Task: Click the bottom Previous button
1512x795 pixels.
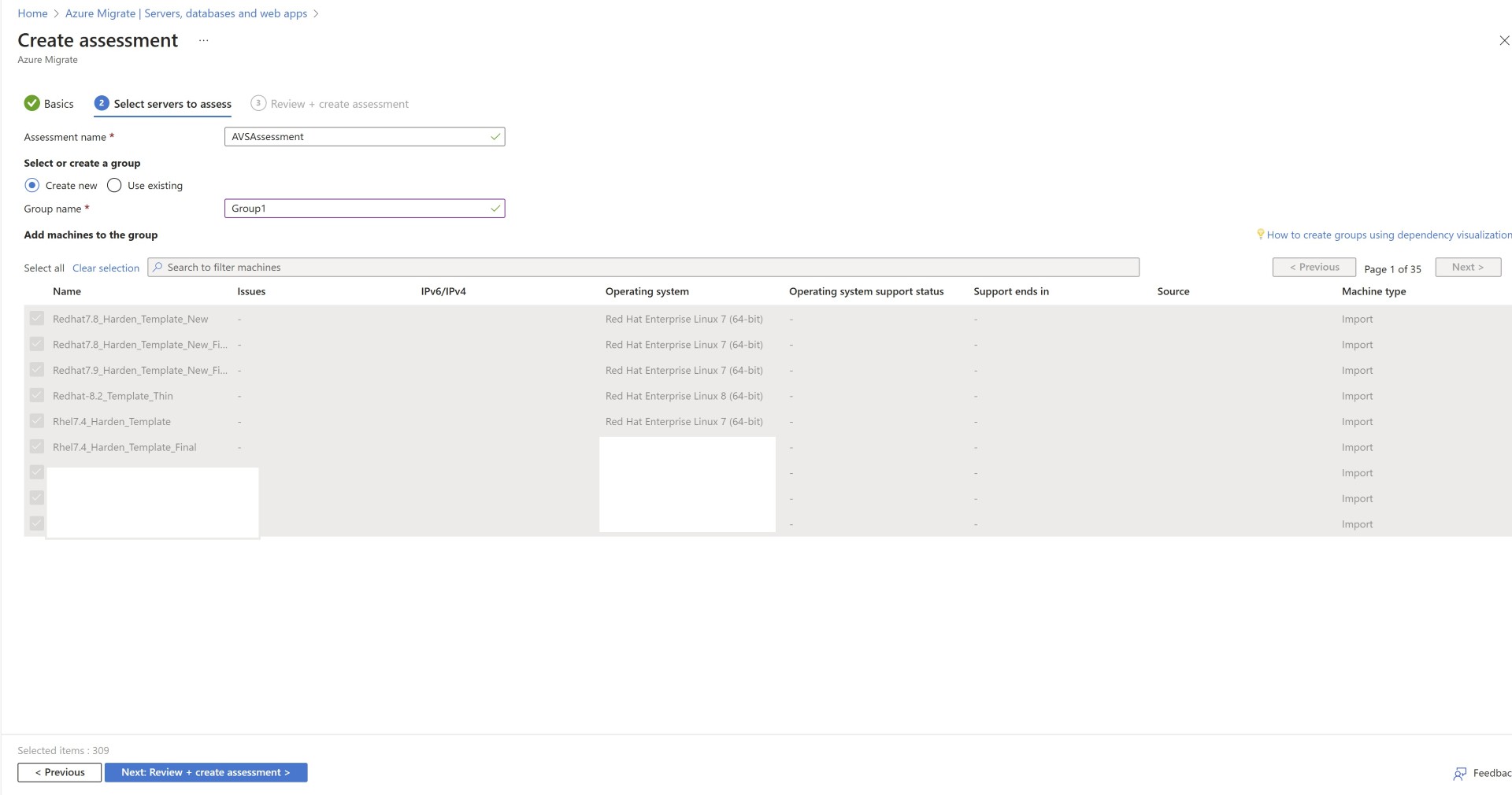Action: pyautogui.click(x=59, y=772)
